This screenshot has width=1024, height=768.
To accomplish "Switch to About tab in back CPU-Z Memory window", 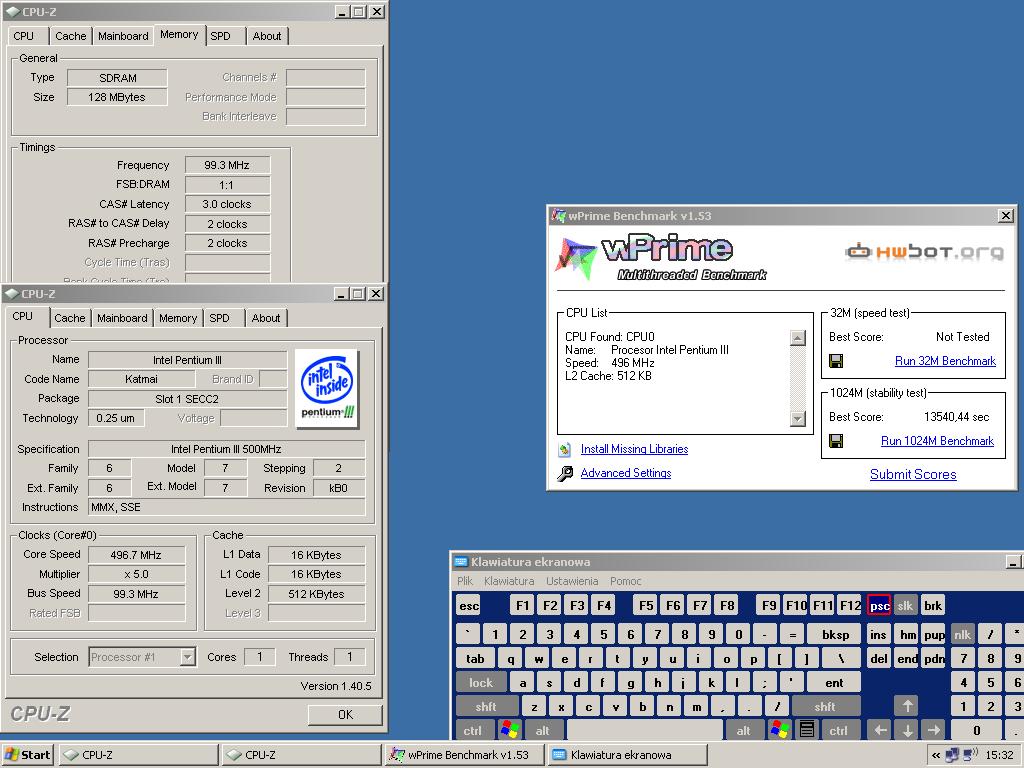I will (266, 36).
